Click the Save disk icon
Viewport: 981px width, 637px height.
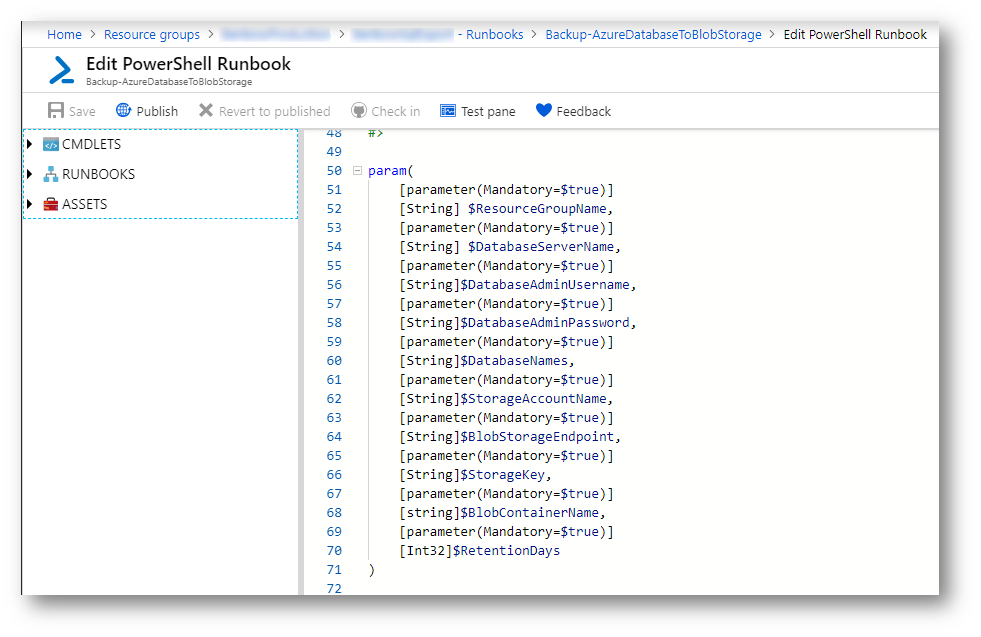pos(56,111)
